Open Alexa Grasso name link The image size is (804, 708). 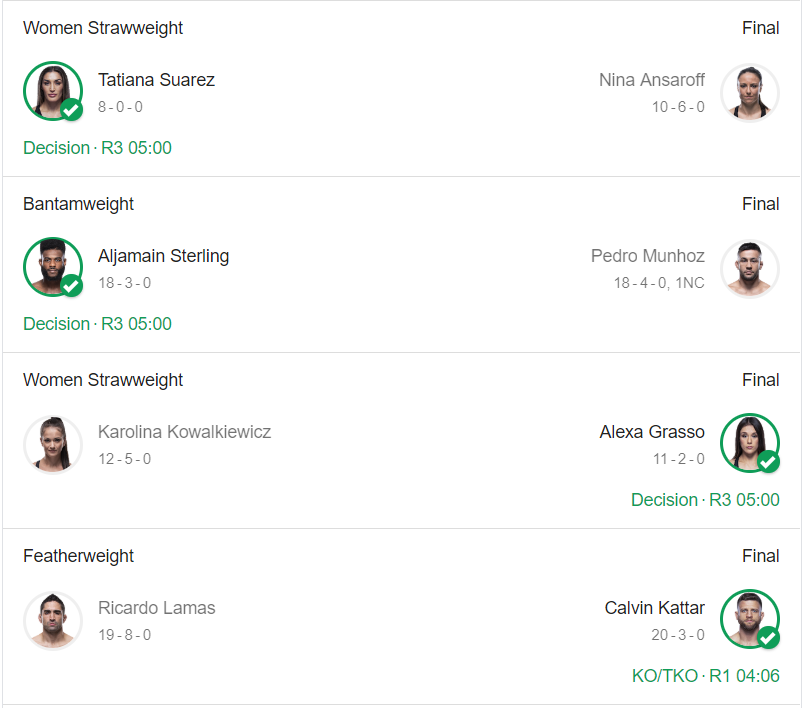651,432
